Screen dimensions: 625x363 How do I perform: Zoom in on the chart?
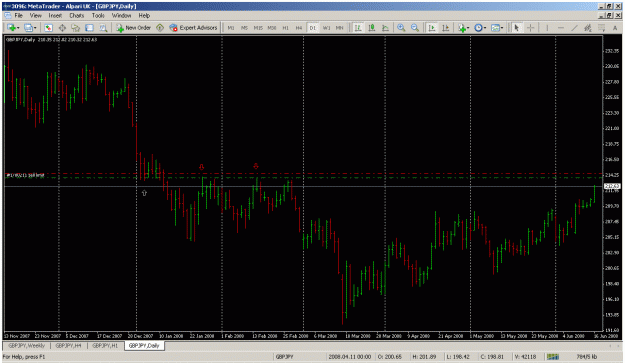point(401,27)
